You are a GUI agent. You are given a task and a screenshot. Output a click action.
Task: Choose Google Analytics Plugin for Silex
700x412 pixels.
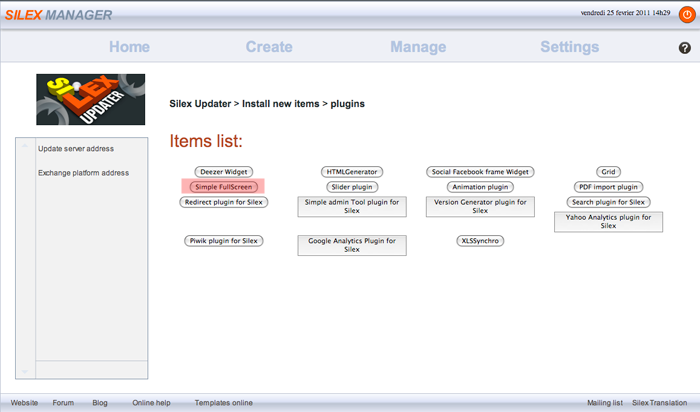(x=352, y=245)
